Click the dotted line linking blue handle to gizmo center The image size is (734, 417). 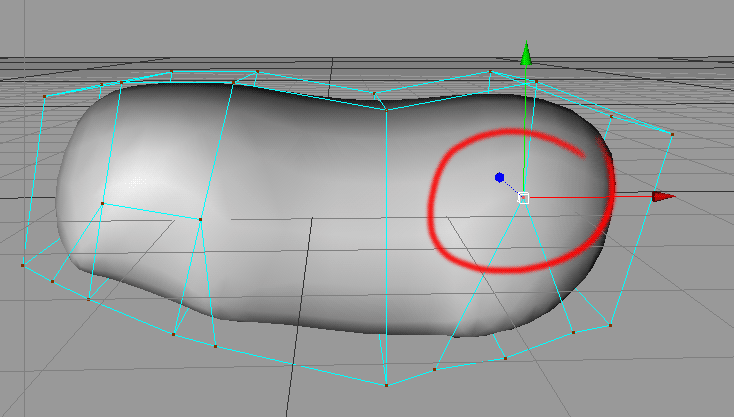coord(511,188)
